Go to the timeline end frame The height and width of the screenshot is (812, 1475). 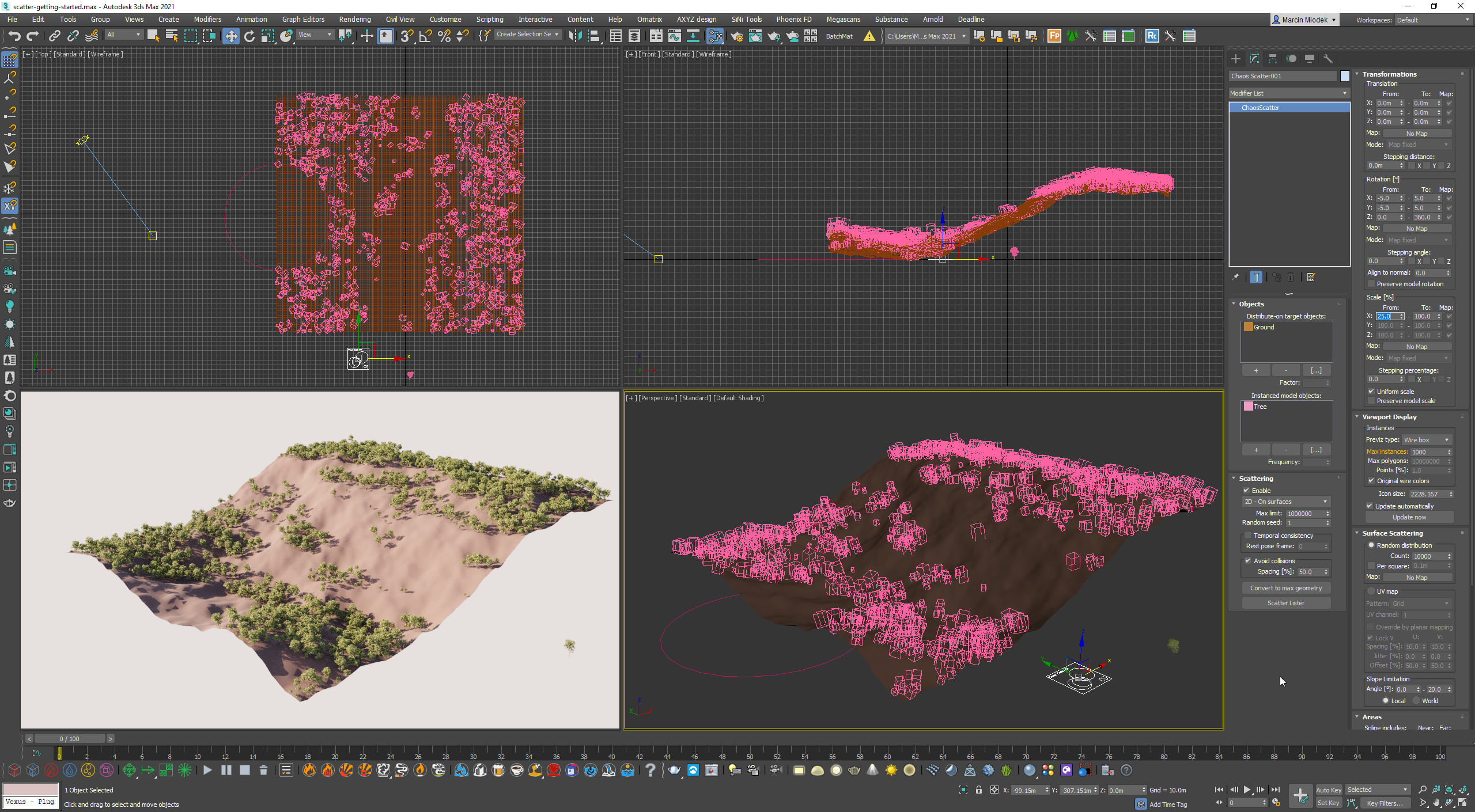[1275, 790]
